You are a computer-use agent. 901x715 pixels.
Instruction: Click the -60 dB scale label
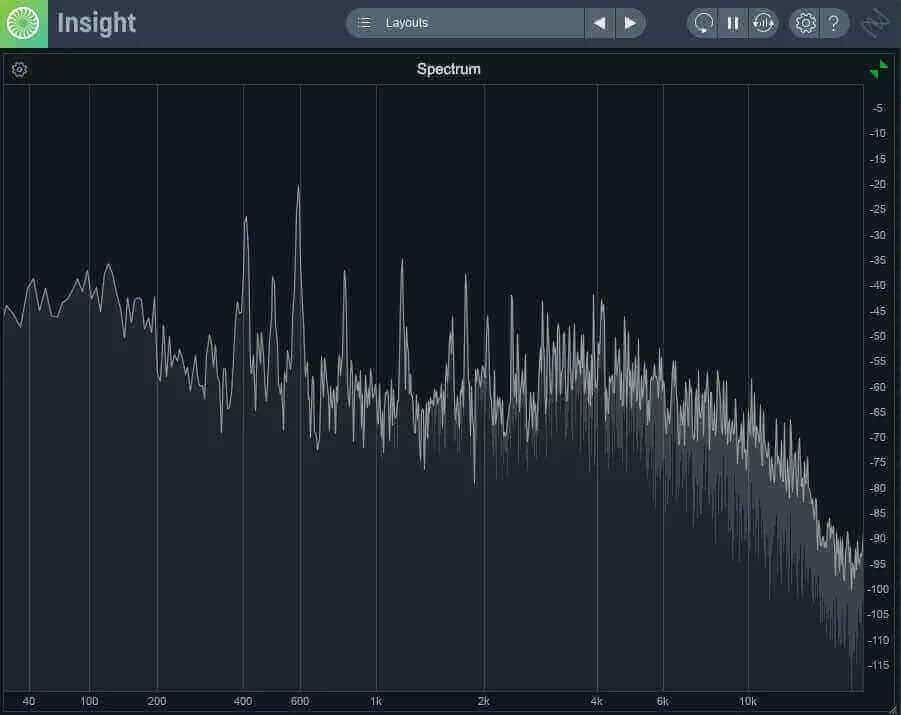click(x=877, y=387)
